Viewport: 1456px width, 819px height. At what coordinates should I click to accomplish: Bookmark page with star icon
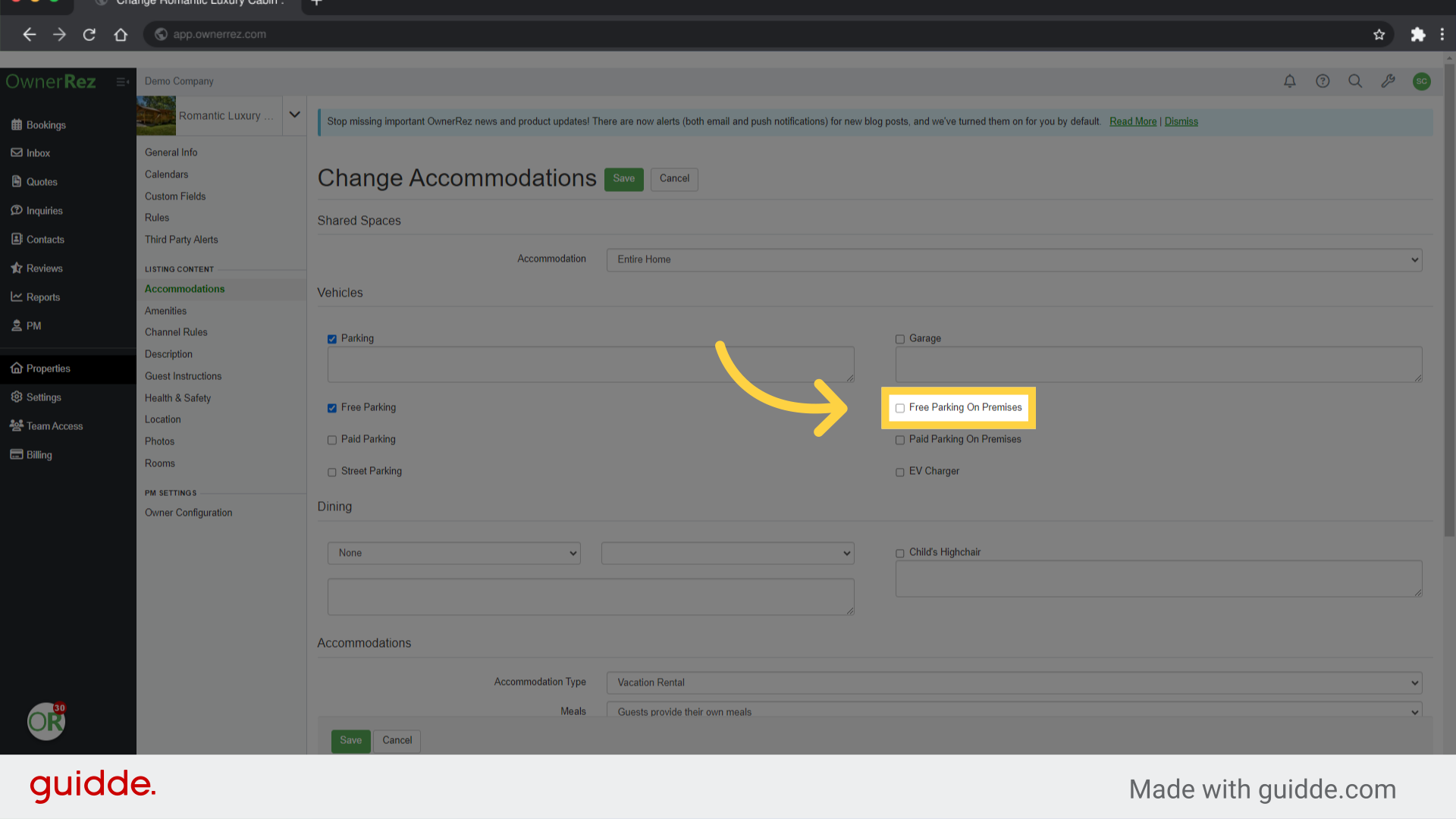(1379, 34)
